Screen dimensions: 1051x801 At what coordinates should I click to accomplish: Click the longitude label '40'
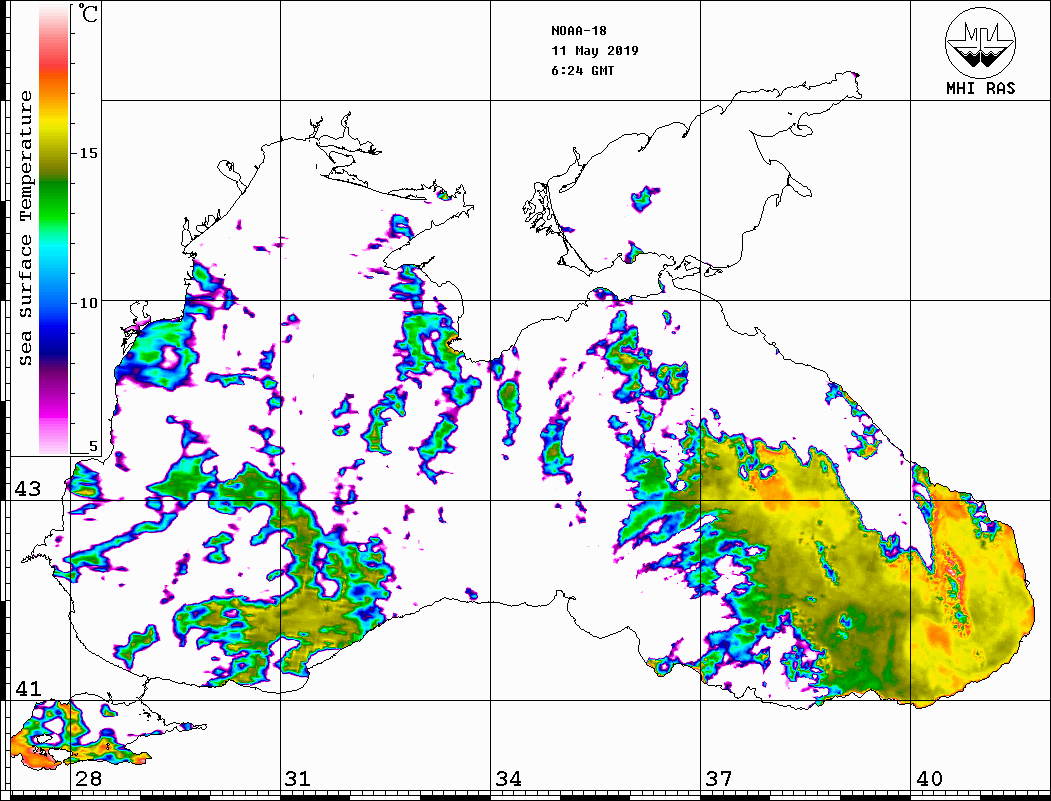pos(929,778)
